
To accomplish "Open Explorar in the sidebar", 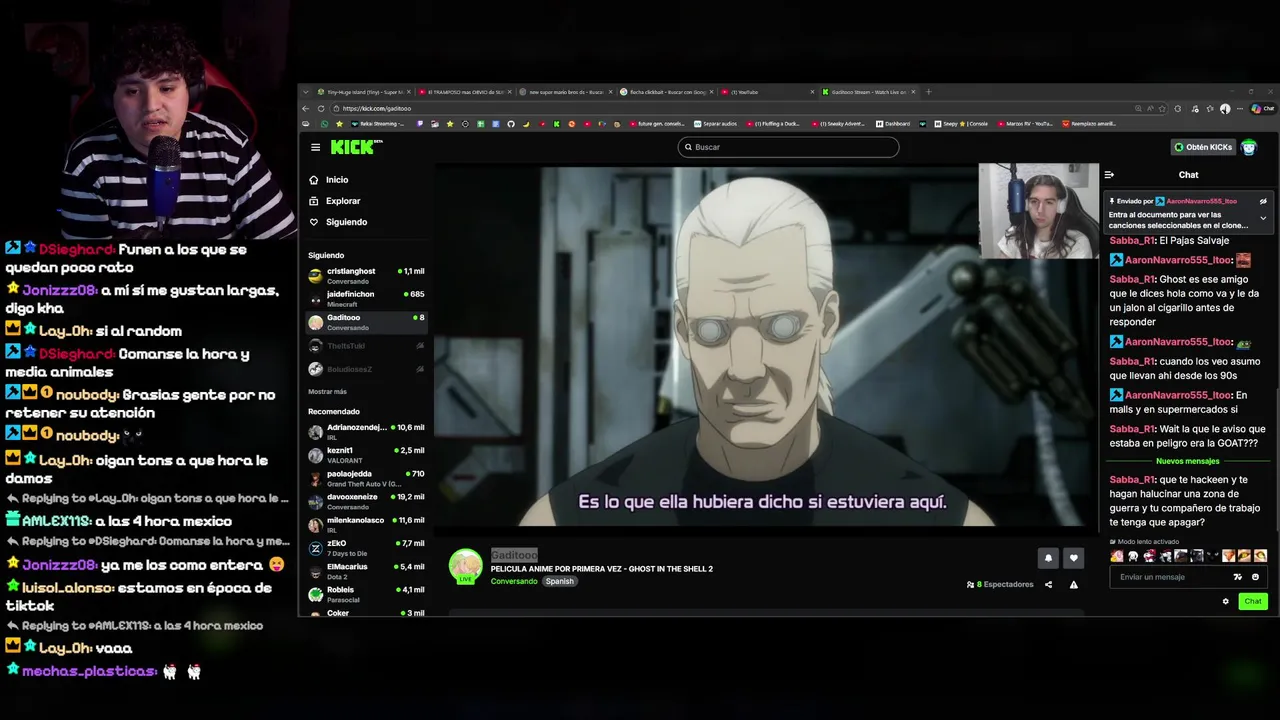I will [343, 201].
